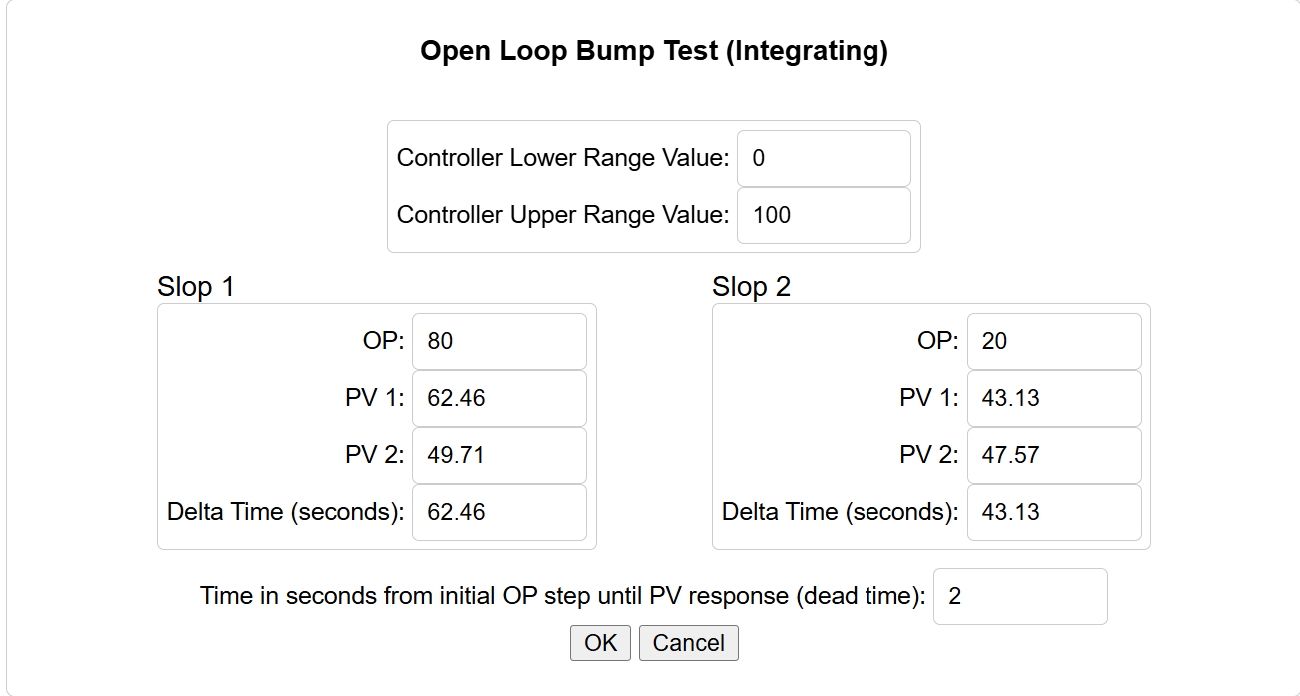Focus the Slop 1 PV 1 field
The height and width of the screenshot is (696, 1300).
point(498,398)
